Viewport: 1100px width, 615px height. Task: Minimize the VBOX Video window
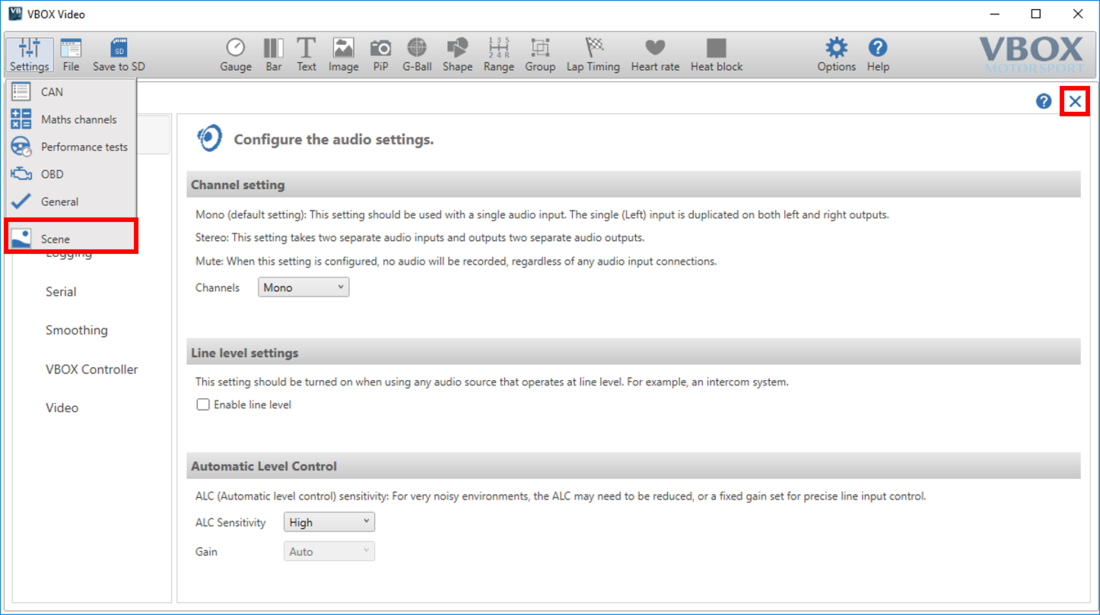[995, 14]
